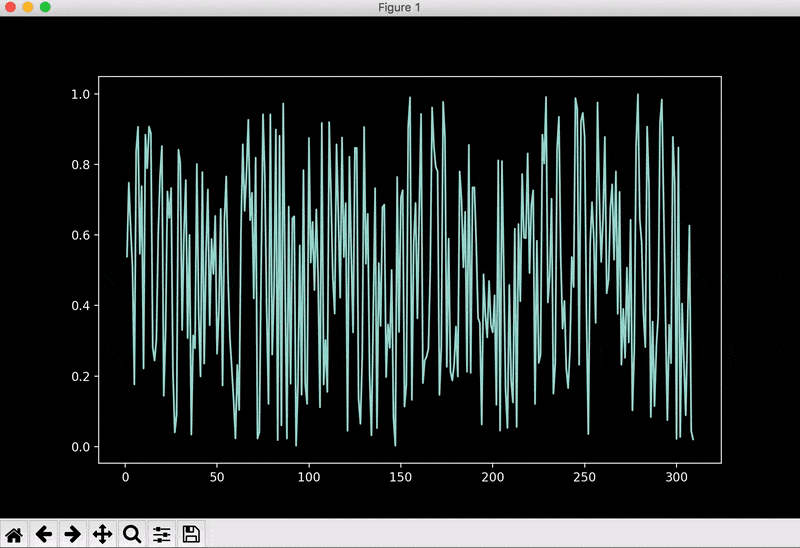
Task: Click y-axis tick label 0.8
Action: pos(80,165)
